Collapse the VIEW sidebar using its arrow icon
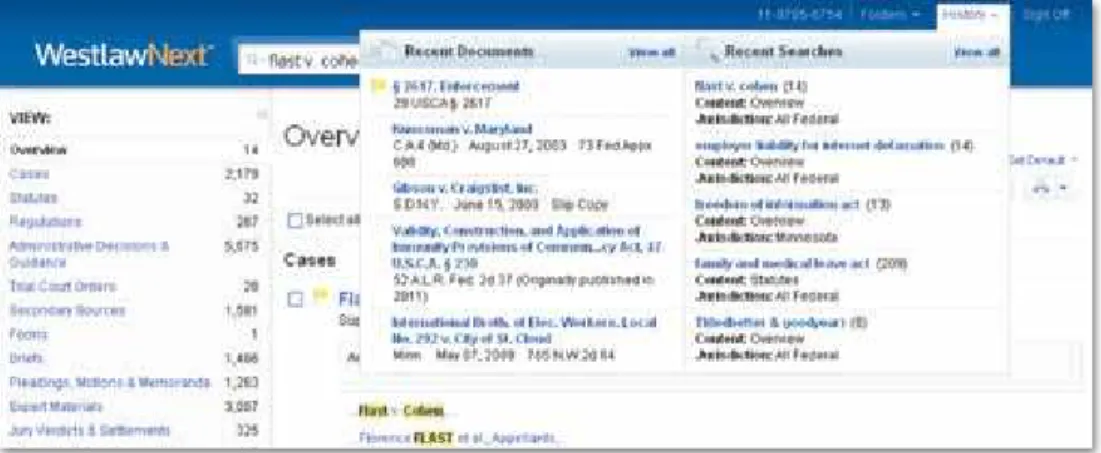The height and width of the screenshot is (453, 1101). (262, 114)
